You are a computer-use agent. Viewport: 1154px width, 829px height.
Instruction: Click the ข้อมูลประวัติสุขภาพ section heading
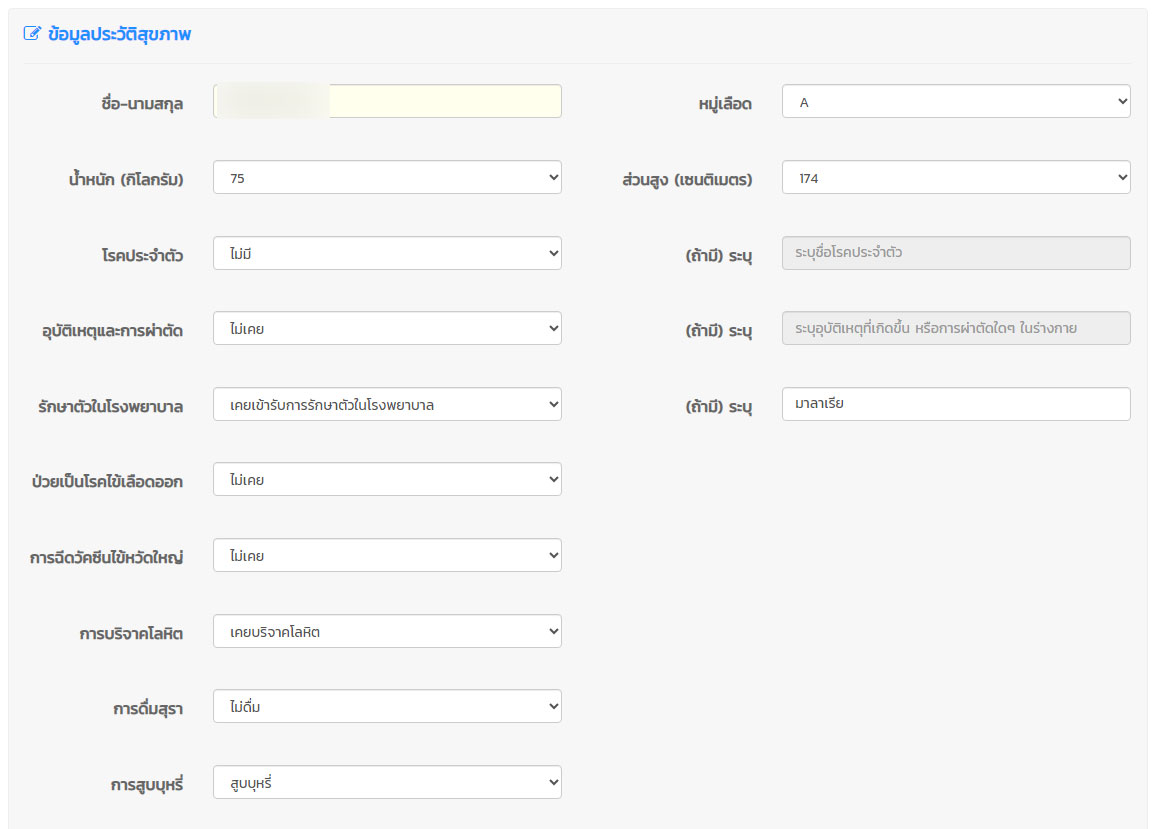(x=119, y=34)
